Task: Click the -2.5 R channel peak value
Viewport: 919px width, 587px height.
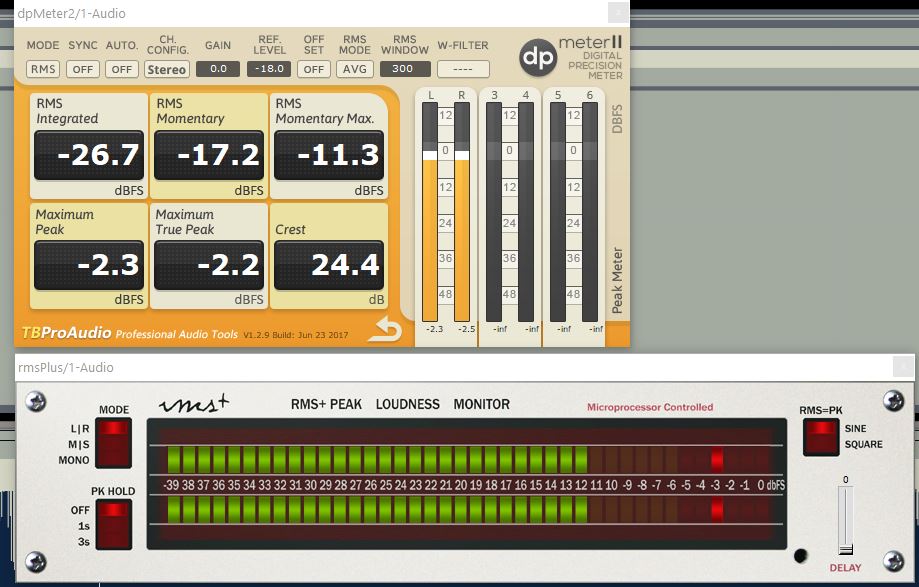Action: click(x=467, y=329)
